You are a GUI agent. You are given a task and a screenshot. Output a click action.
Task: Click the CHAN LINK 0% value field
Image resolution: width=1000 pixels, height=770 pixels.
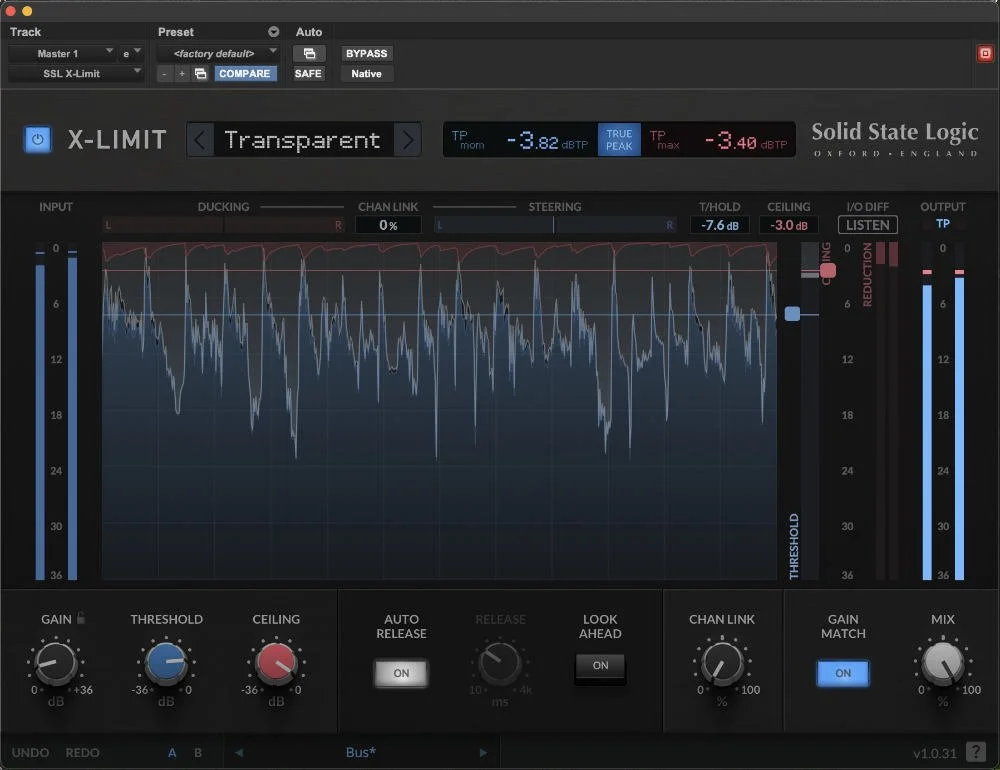point(388,225)
